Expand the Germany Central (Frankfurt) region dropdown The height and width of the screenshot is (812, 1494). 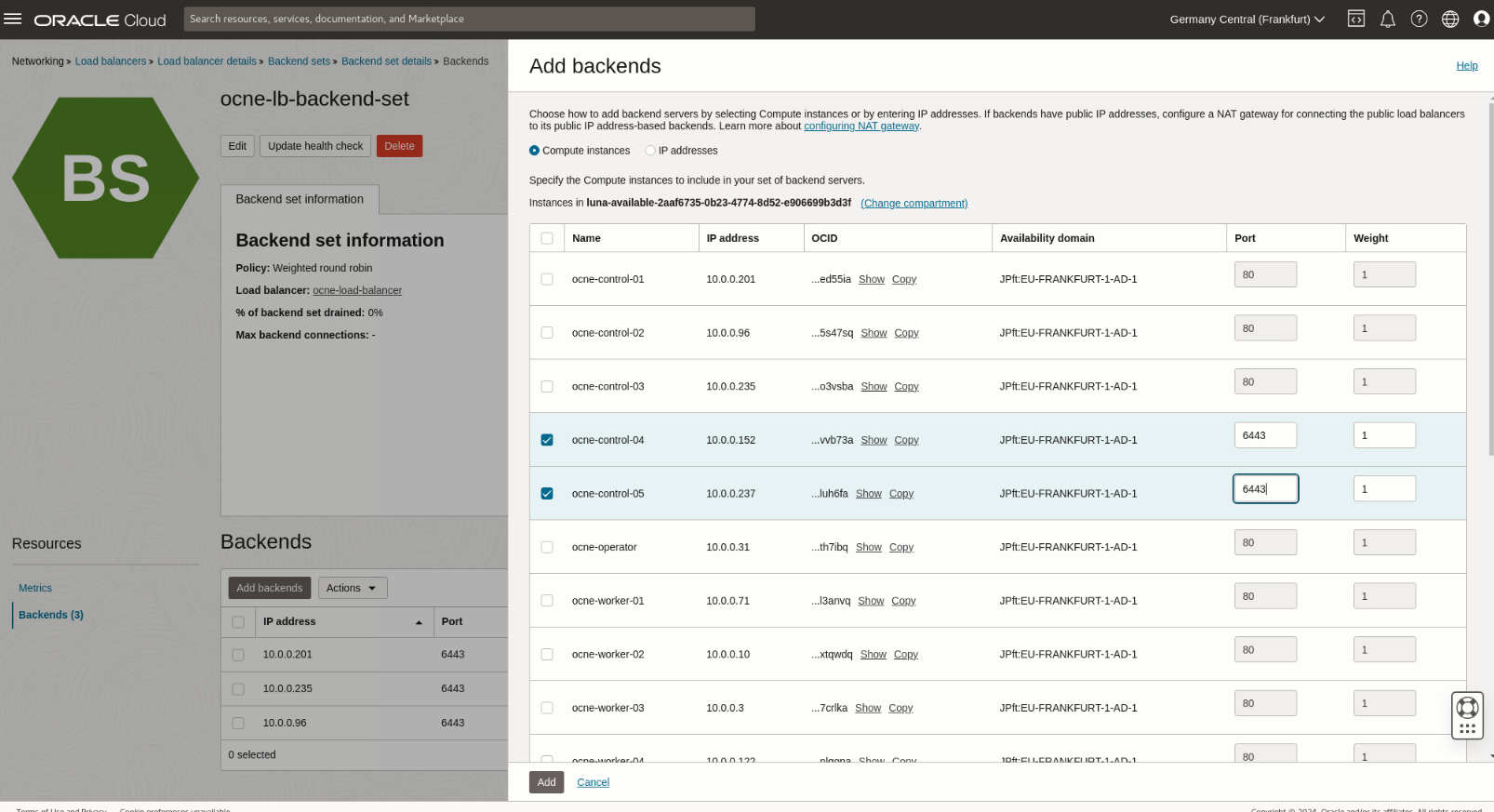[x=1247, y=19]
